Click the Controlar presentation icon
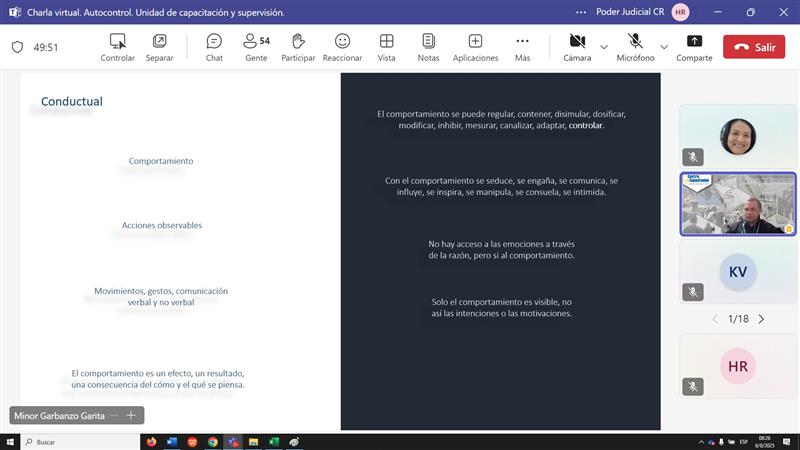Screen dimensions: 800x450 click(117, 47)
